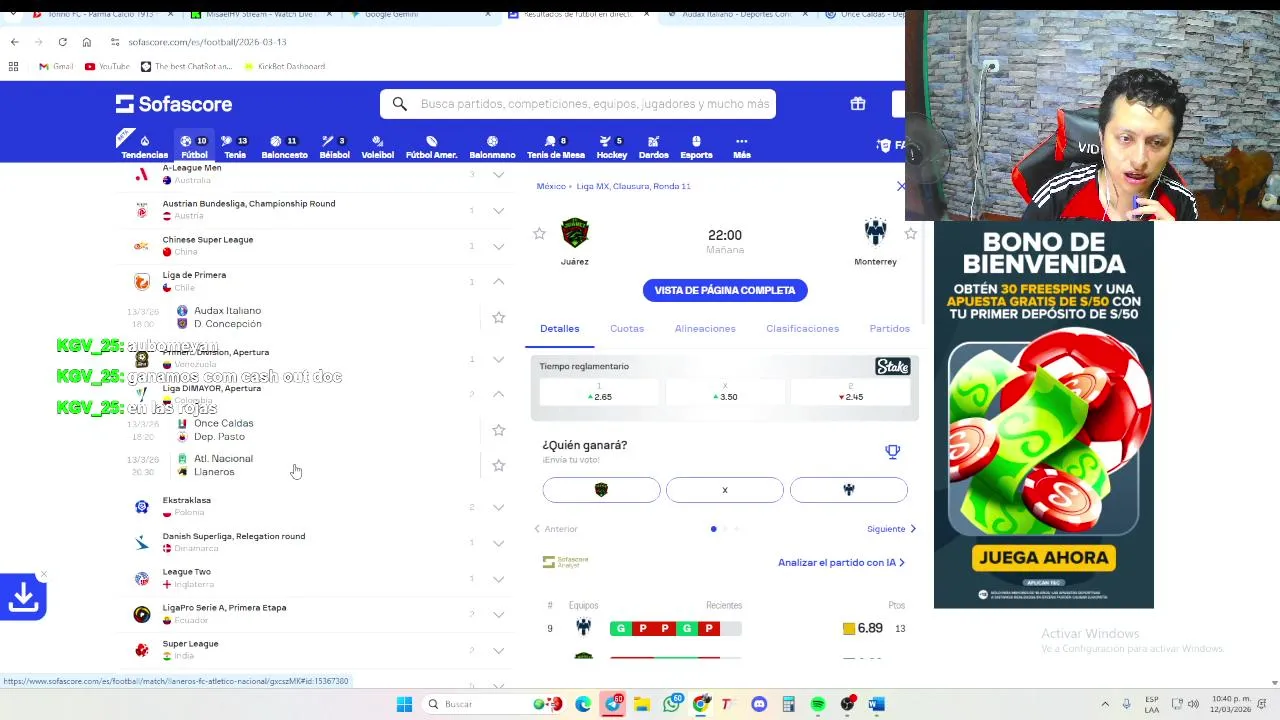The height and width of the screenshot is (720, 1280).
Task: Click the Sofascore search field
Action: click(578, 104)
